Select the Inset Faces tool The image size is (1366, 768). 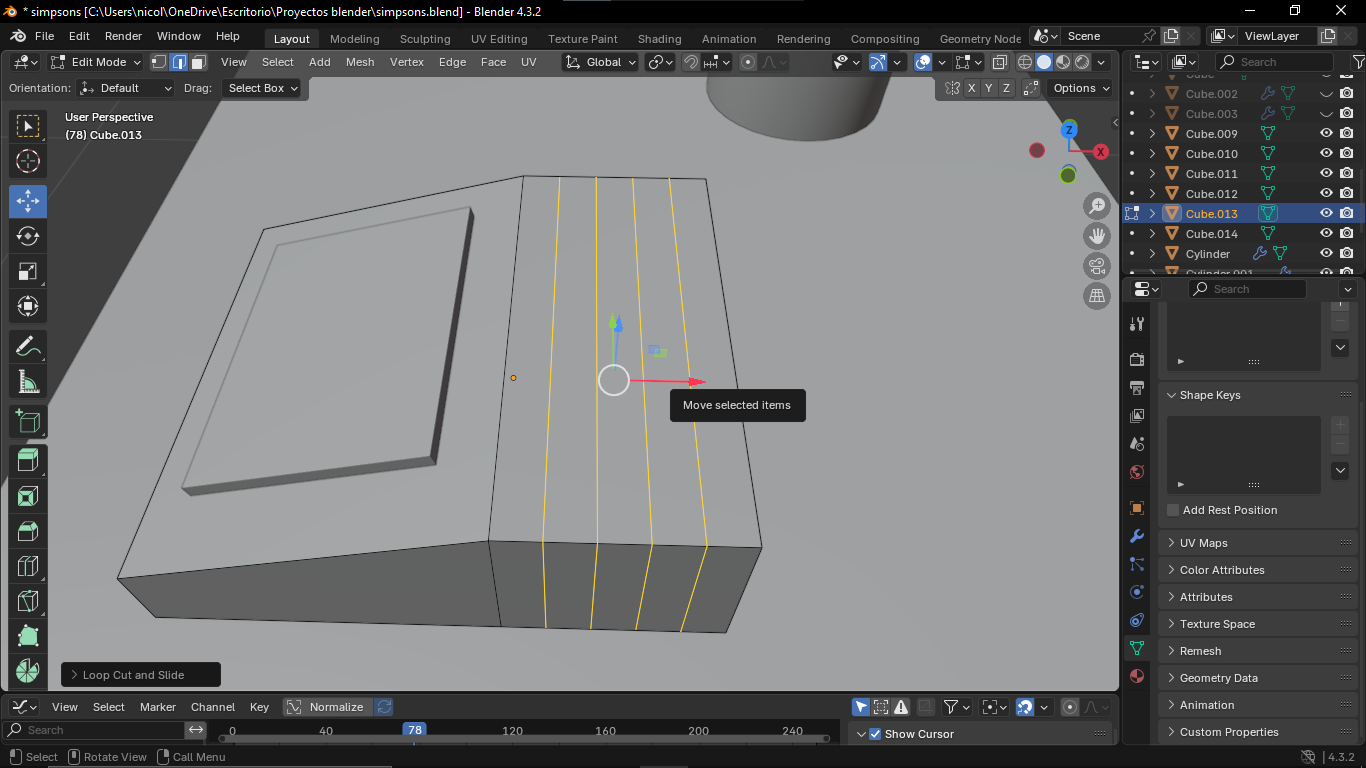28,496
